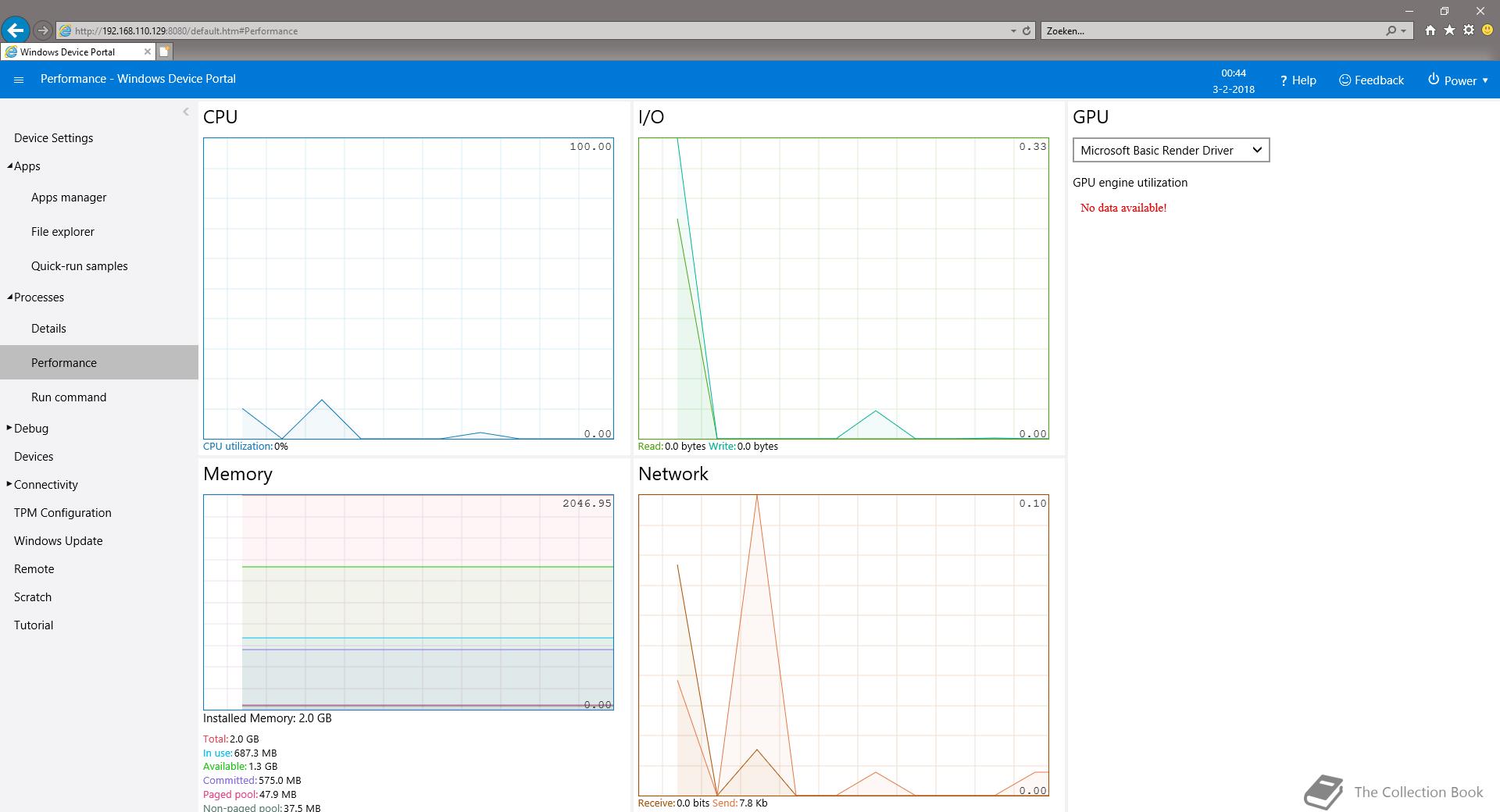
Task: Expand the Connectivity section
Action: 9,484
